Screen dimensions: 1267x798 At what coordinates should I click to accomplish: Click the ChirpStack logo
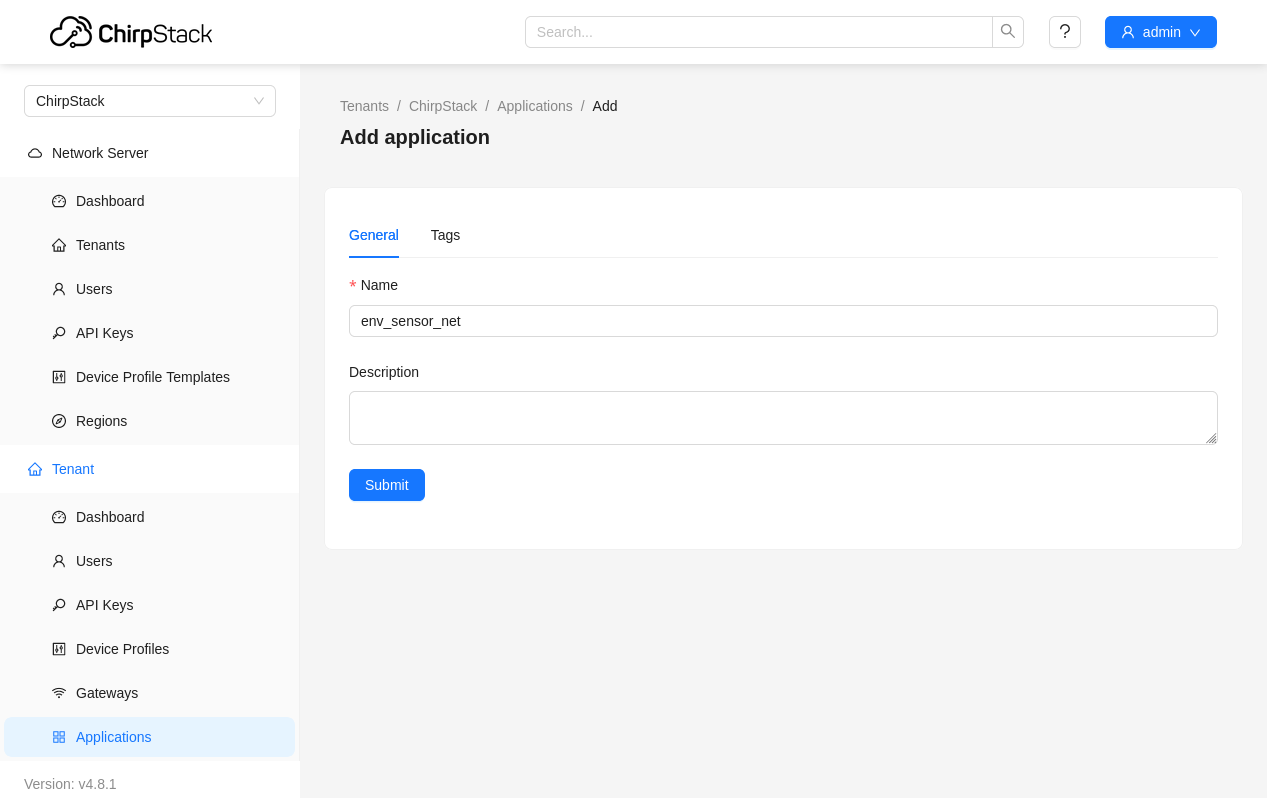pyautogui.click(x=131, y=32)
